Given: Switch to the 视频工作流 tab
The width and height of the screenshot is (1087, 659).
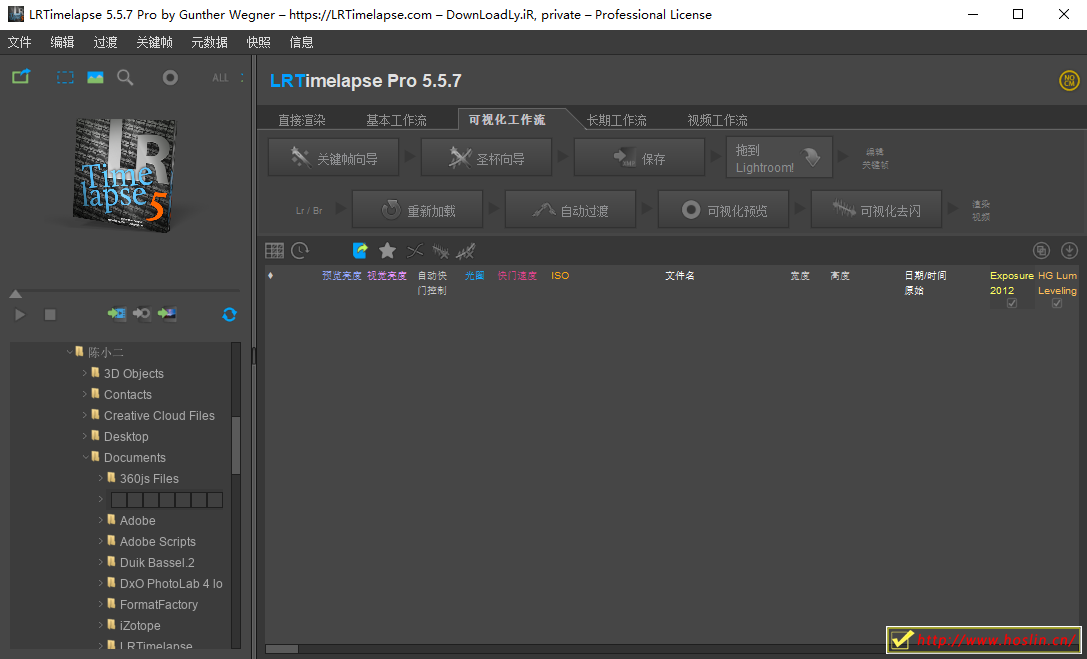Looking at the screenshot, I should (x=718, y=120).
